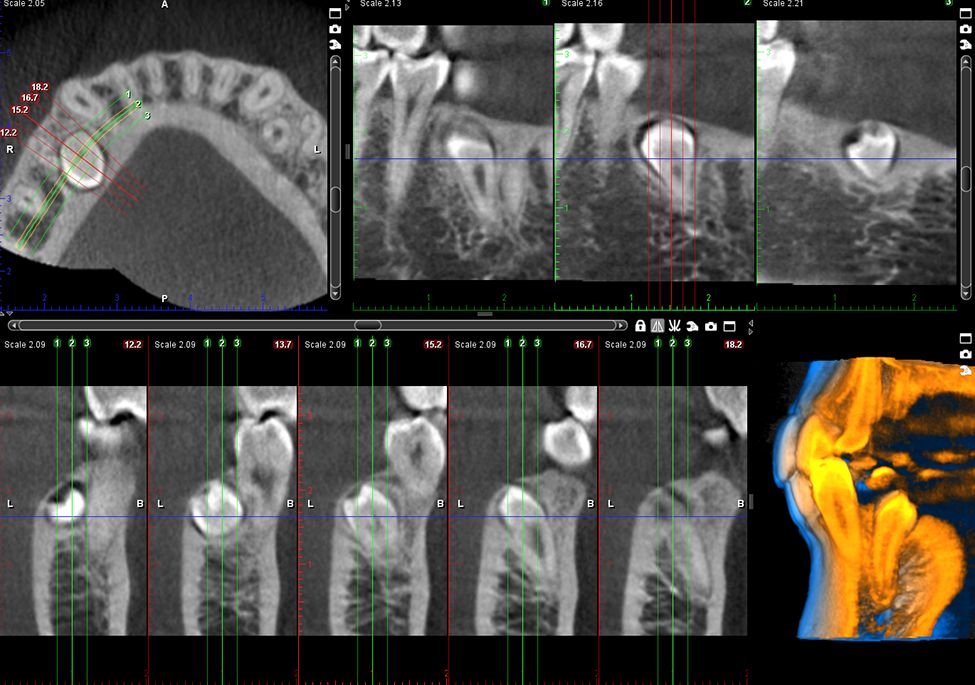Maximize the cross-section panel window icon
The image size is (975, 685).
[729, 326]
